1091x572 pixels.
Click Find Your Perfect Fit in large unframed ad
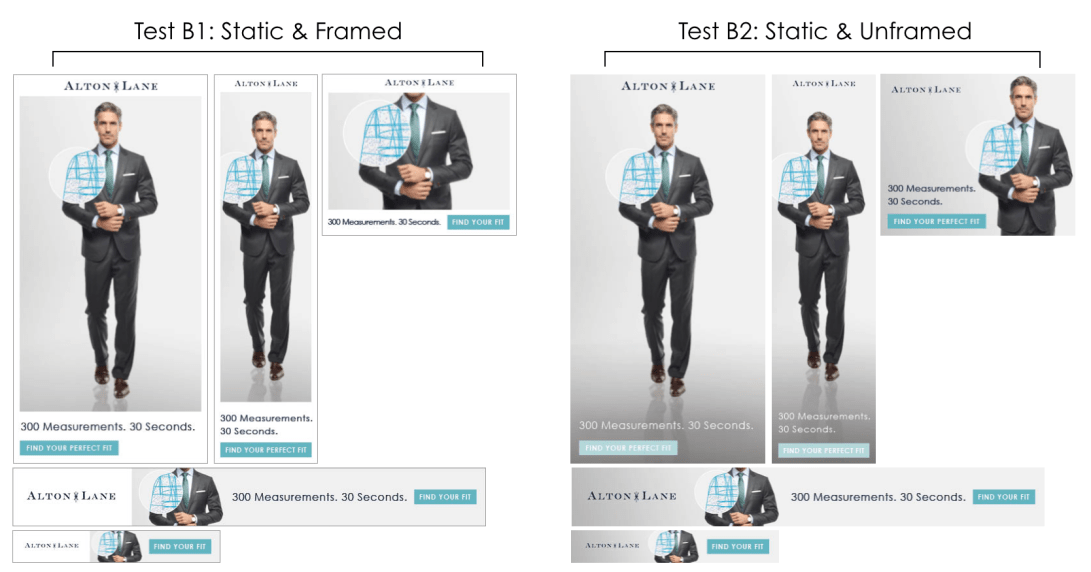628,448
